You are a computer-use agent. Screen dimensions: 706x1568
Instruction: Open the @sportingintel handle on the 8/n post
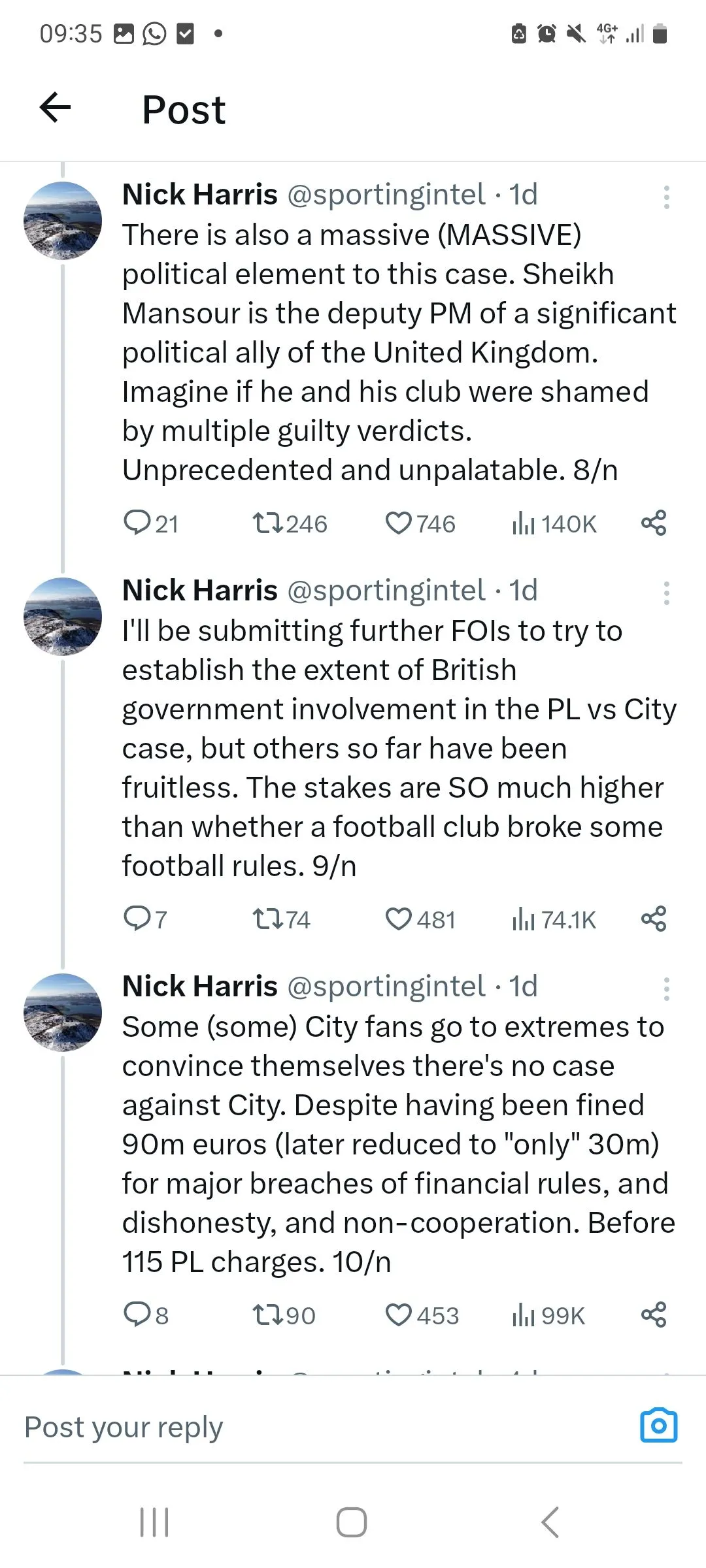pos(386,195)
